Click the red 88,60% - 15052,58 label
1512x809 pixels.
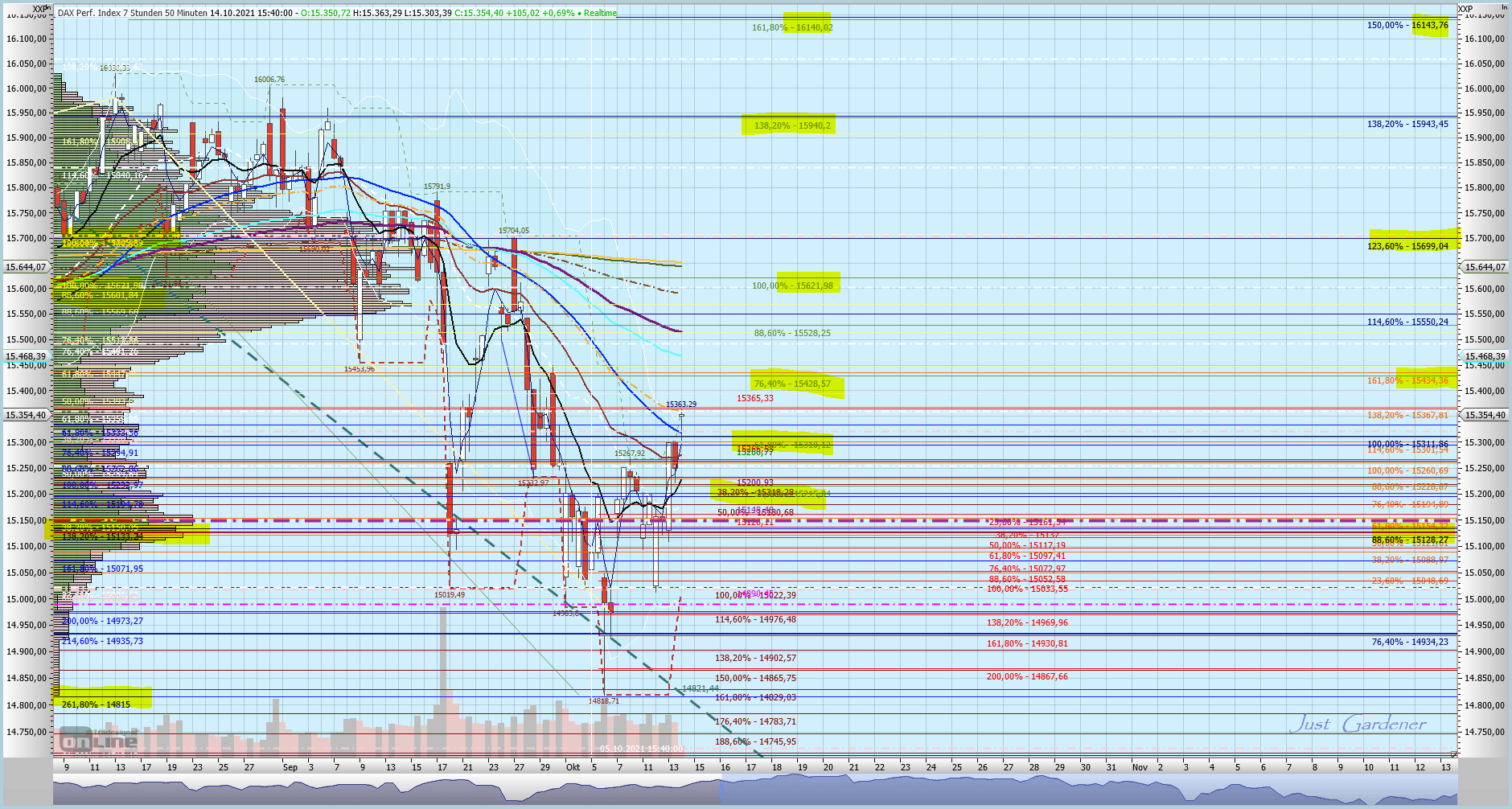[x=1027, y=579]
